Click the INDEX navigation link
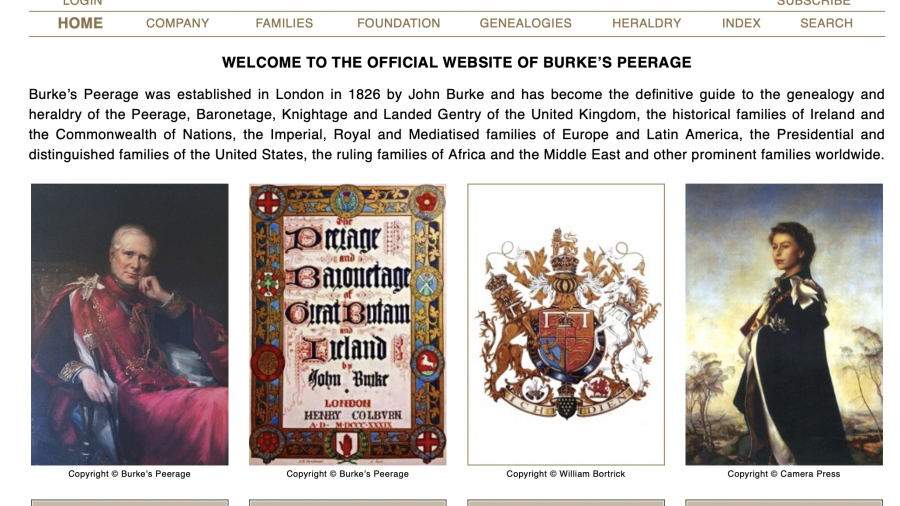Viewport: 900px width, 506px height. (741, 24)
